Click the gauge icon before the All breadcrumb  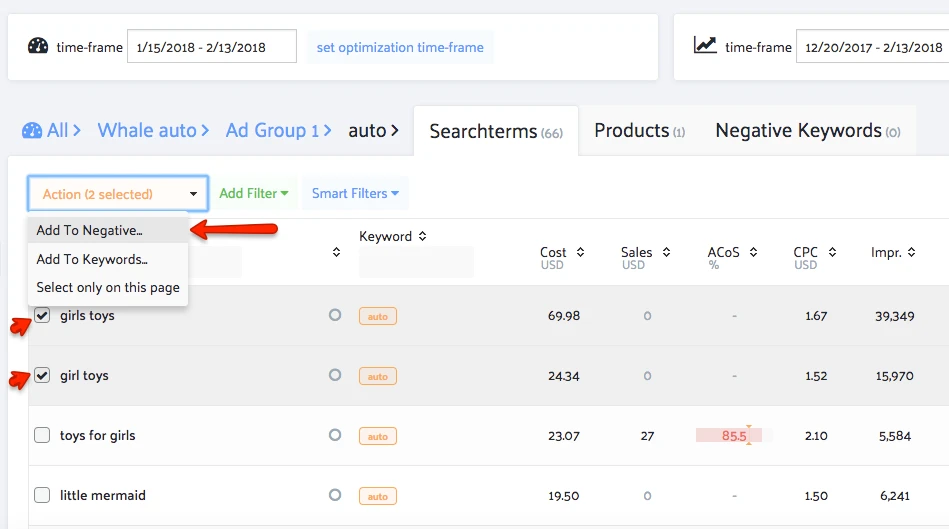[32, 131]
